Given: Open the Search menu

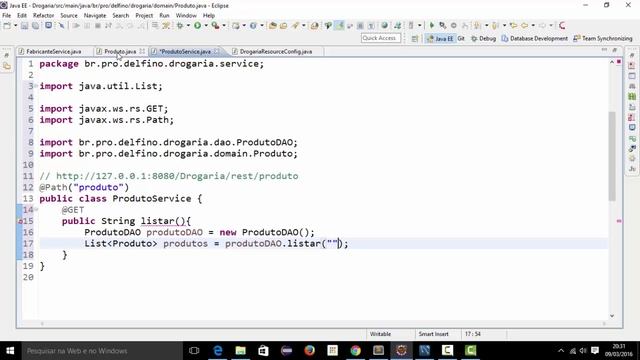Looking at the screenshot, I should click(x=120, y=16).
